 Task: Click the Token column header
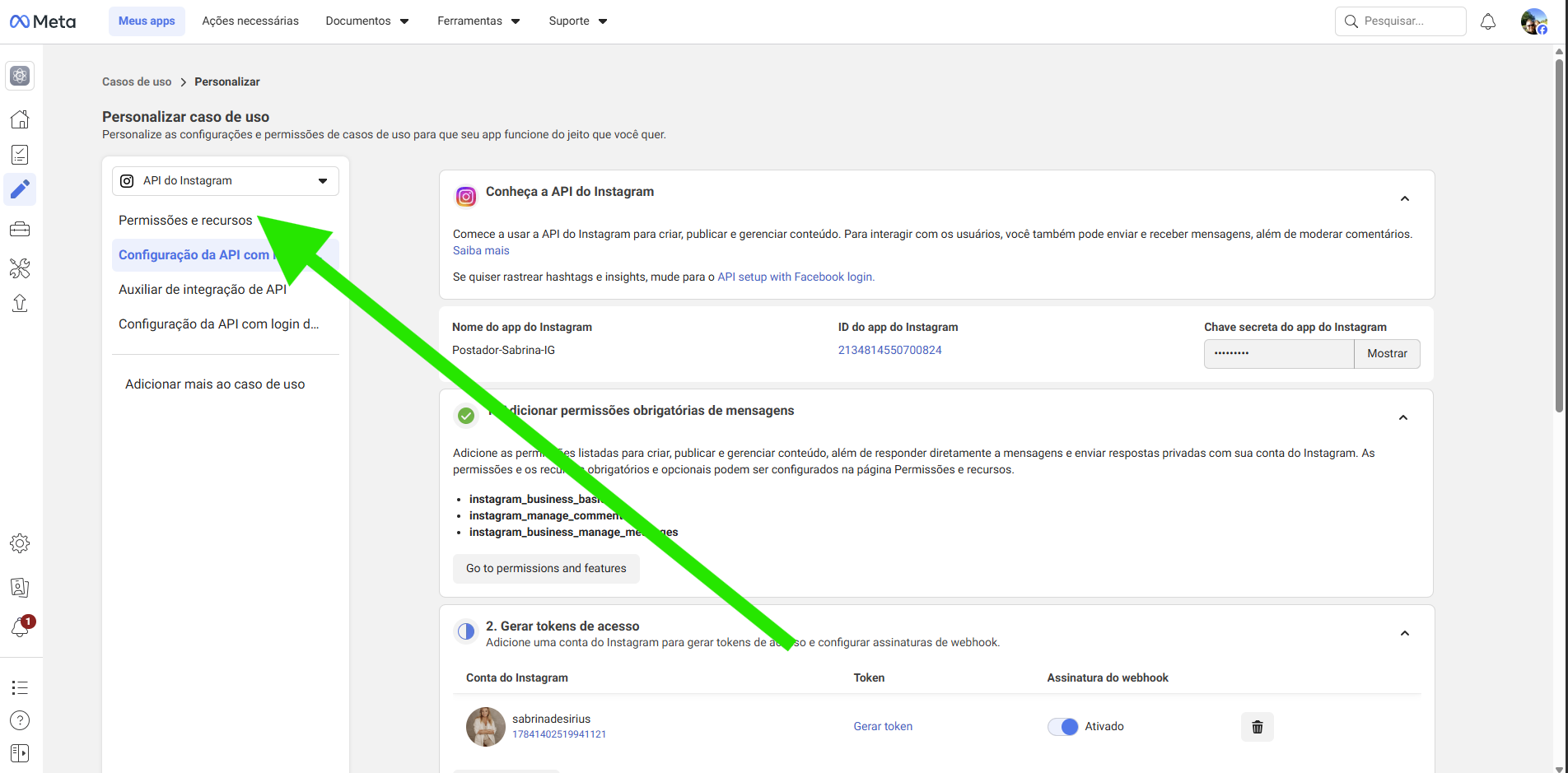tap(869, 678)
